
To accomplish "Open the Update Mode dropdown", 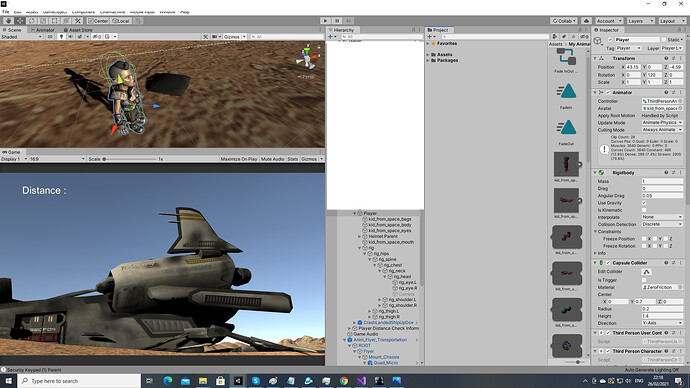I will click(662, 122).
